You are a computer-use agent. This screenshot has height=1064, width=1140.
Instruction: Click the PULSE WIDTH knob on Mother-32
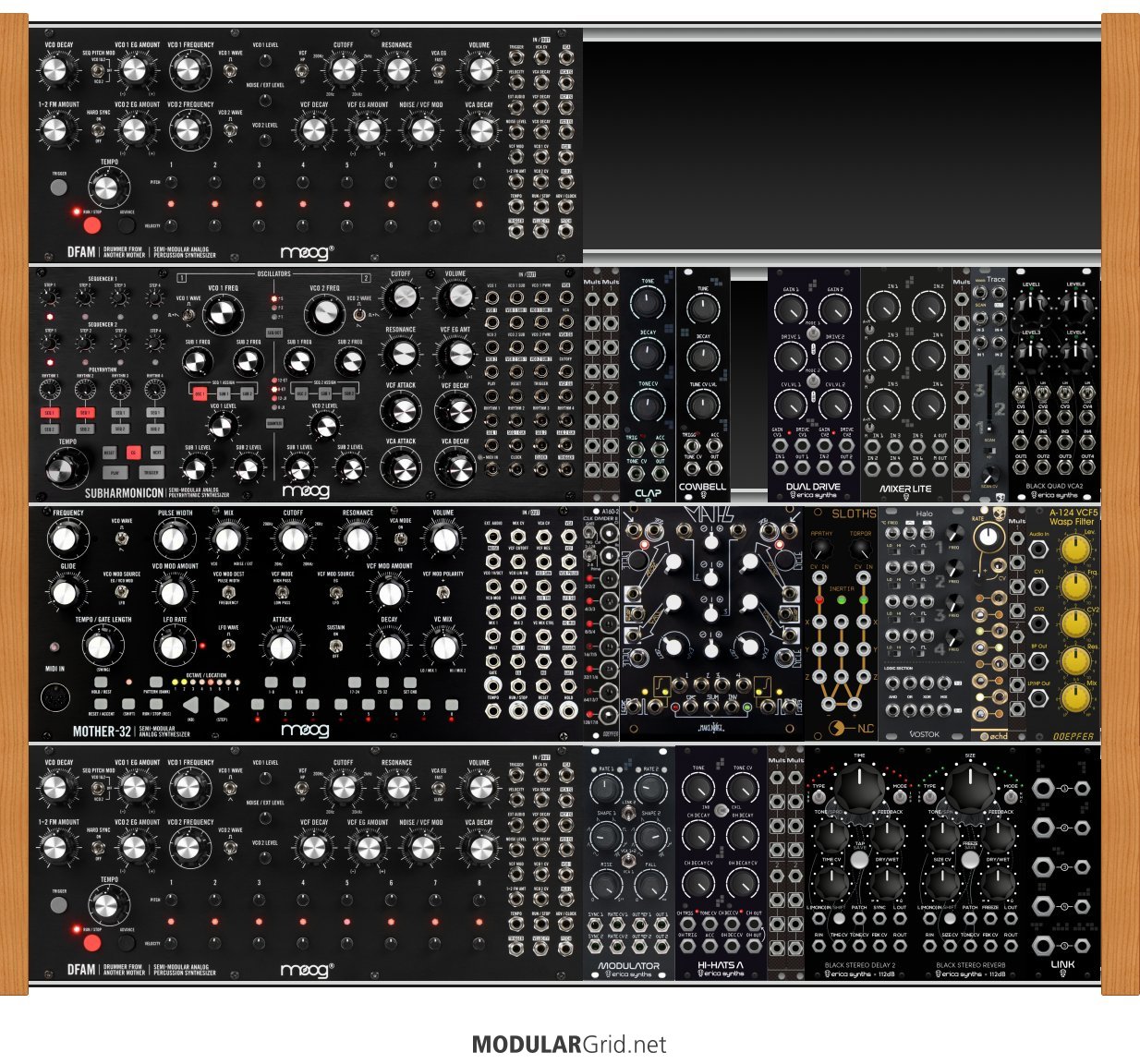(175, 539)
